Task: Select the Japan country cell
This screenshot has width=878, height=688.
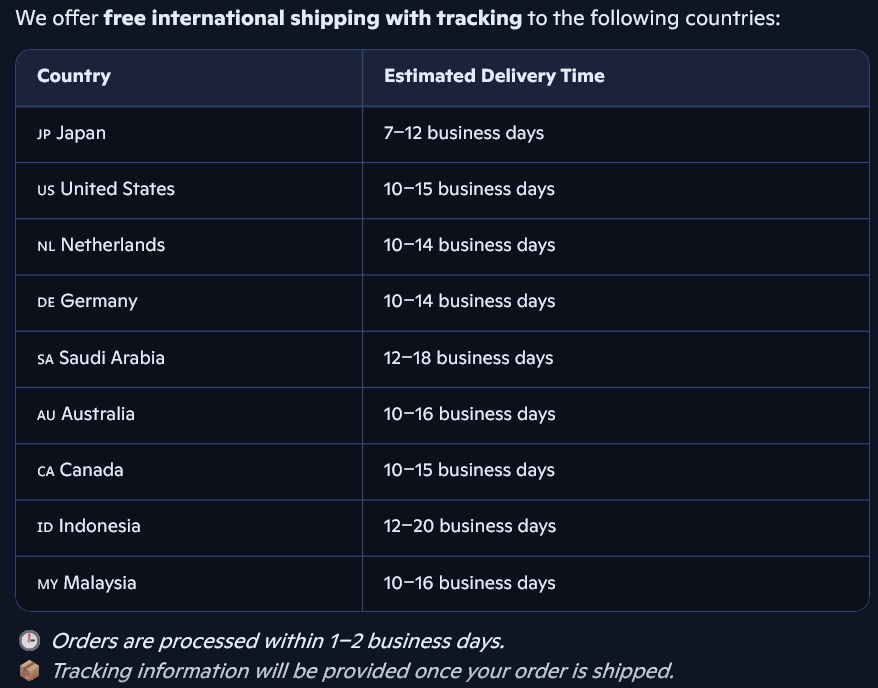Action: [x=81, y=133]
